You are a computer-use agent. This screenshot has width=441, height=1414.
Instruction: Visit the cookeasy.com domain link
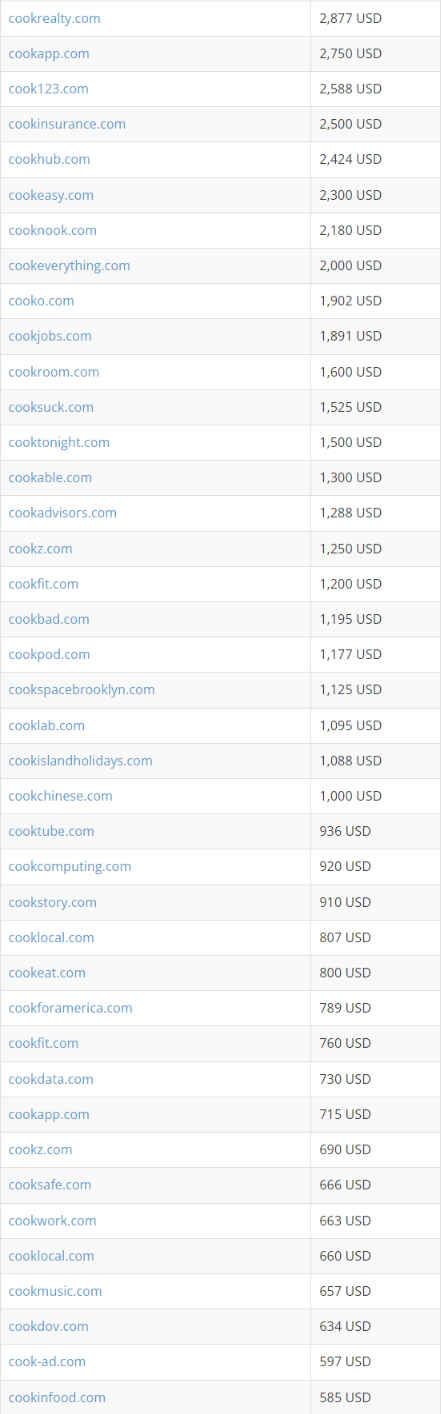51,195
